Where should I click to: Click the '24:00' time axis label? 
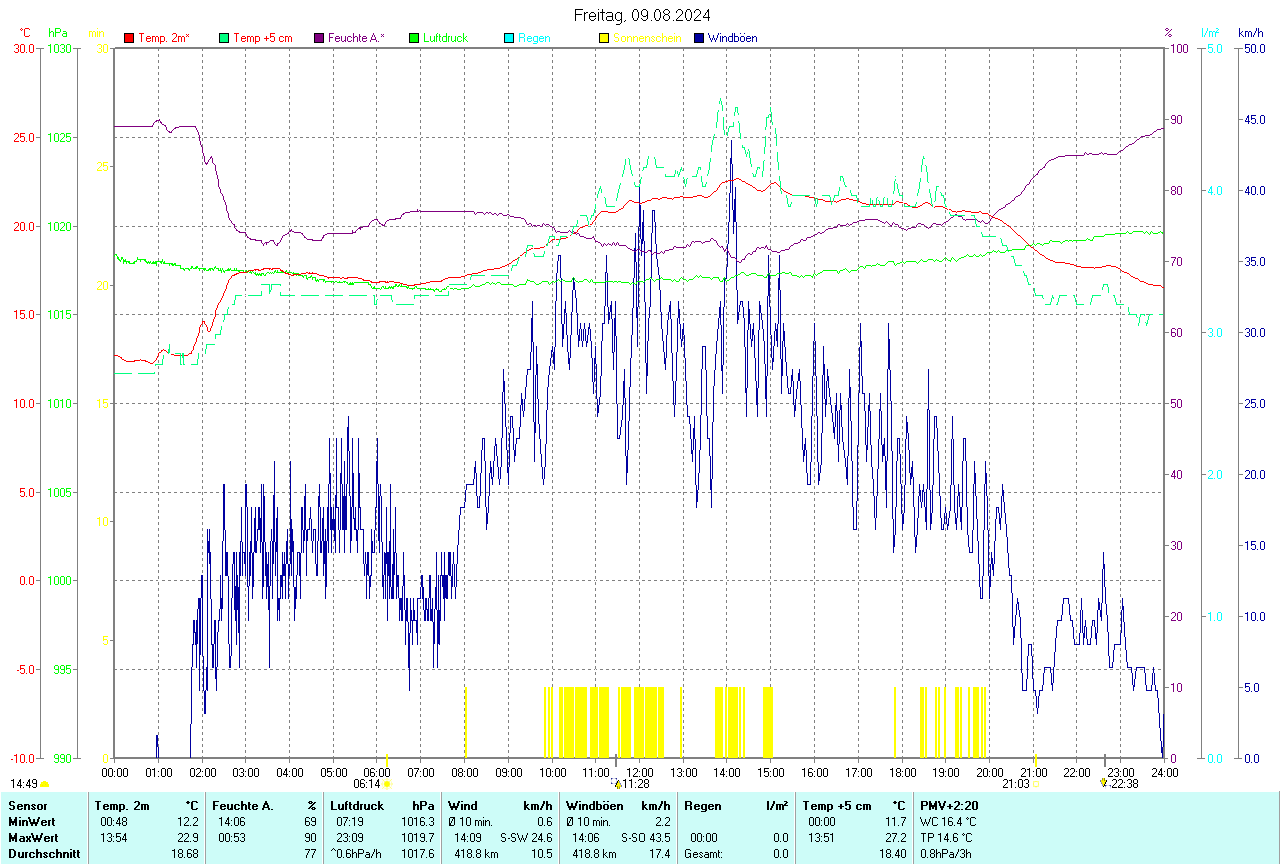(1164, 772)
